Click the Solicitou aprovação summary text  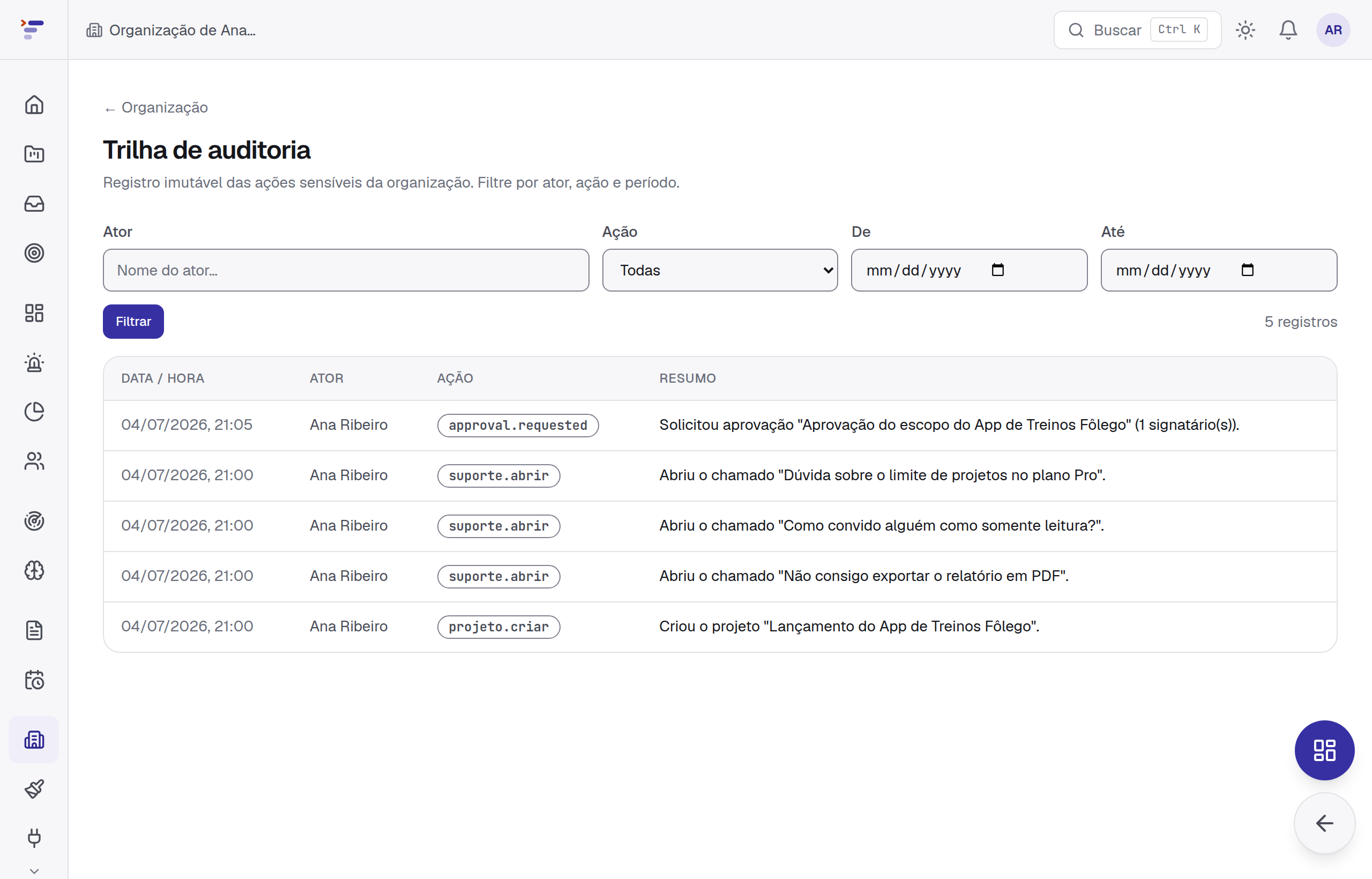click(x=949, y=424)
